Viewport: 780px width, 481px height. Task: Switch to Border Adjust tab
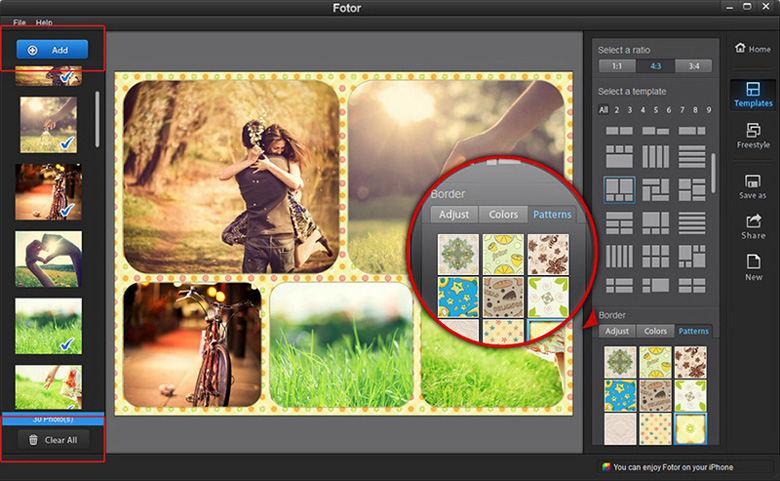[617, 331]
